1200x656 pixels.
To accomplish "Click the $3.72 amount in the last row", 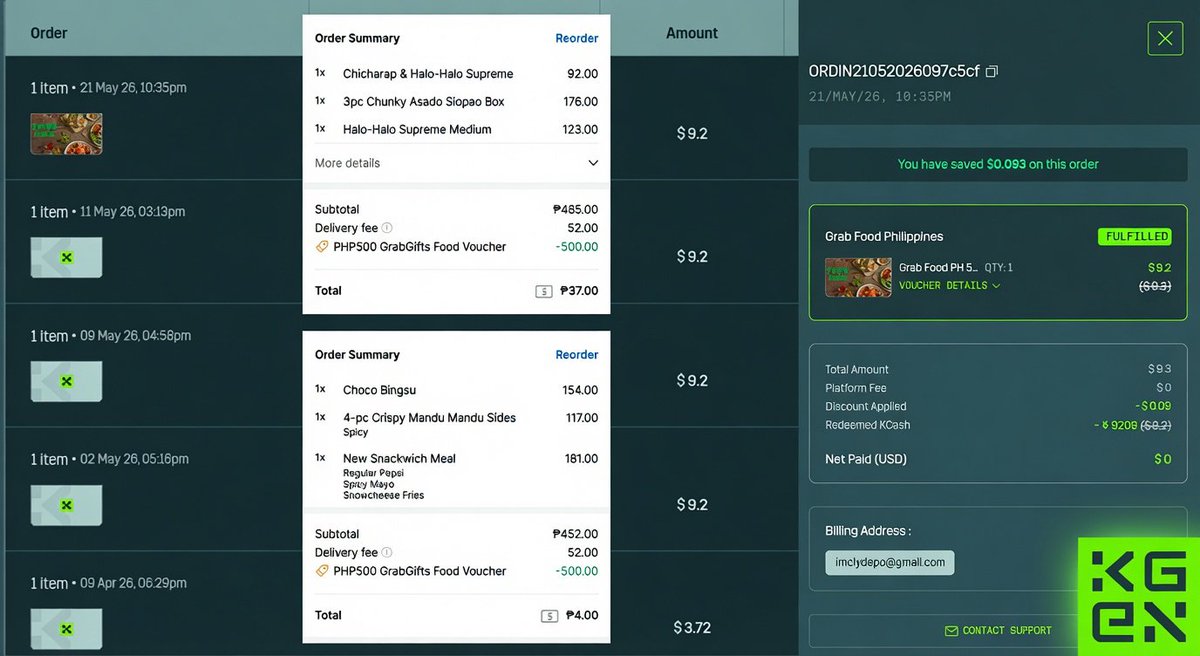I will coord(692,628).
